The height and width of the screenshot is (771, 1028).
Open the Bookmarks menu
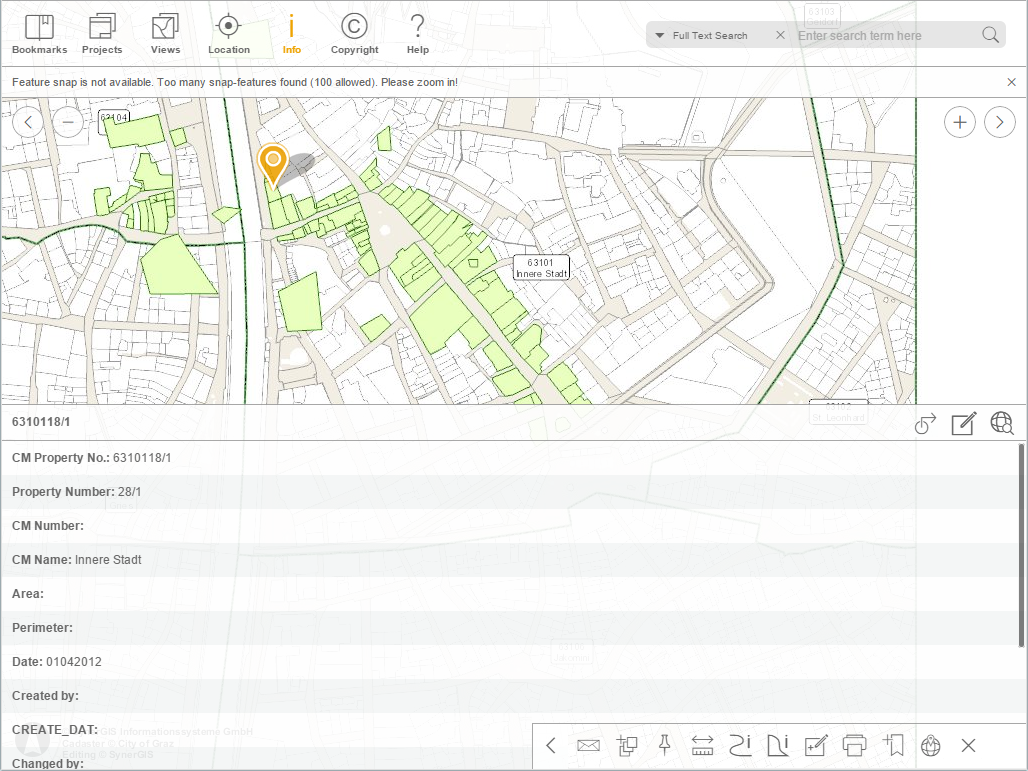coord(38,32)
